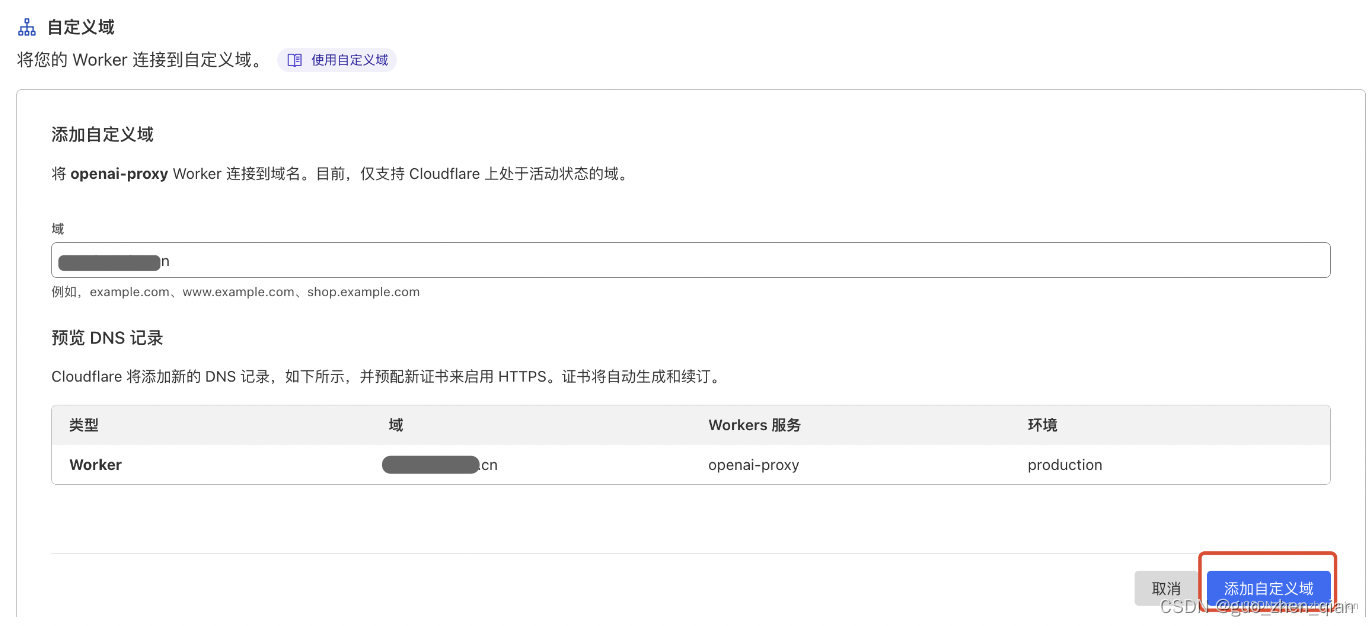This screenshot has height=626, width=1368.
Task: Select the masked domain text in the input
Action: [110, 261]
